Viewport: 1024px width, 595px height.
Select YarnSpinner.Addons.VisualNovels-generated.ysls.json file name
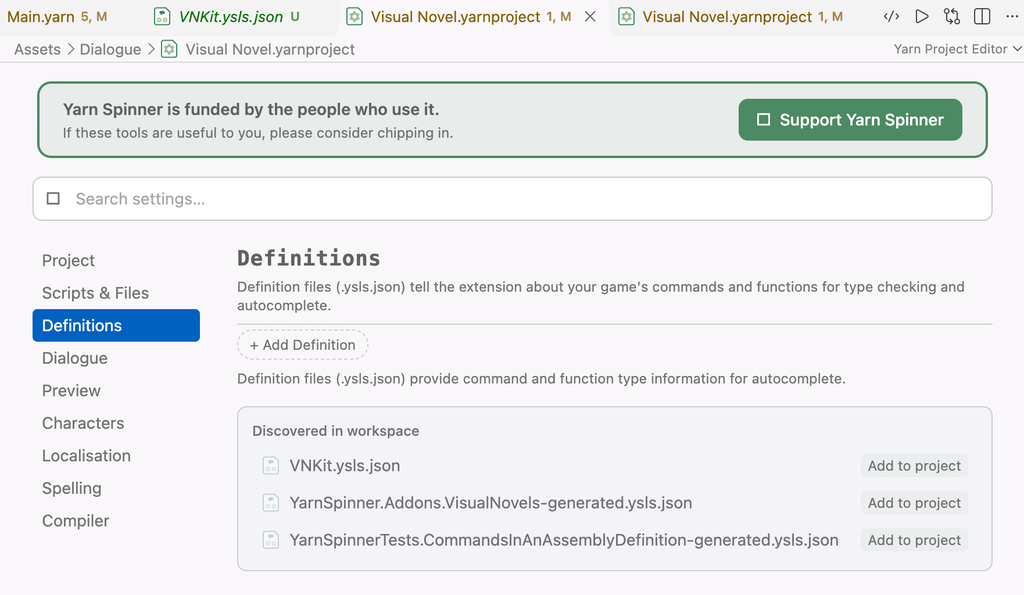click(490, 503)
